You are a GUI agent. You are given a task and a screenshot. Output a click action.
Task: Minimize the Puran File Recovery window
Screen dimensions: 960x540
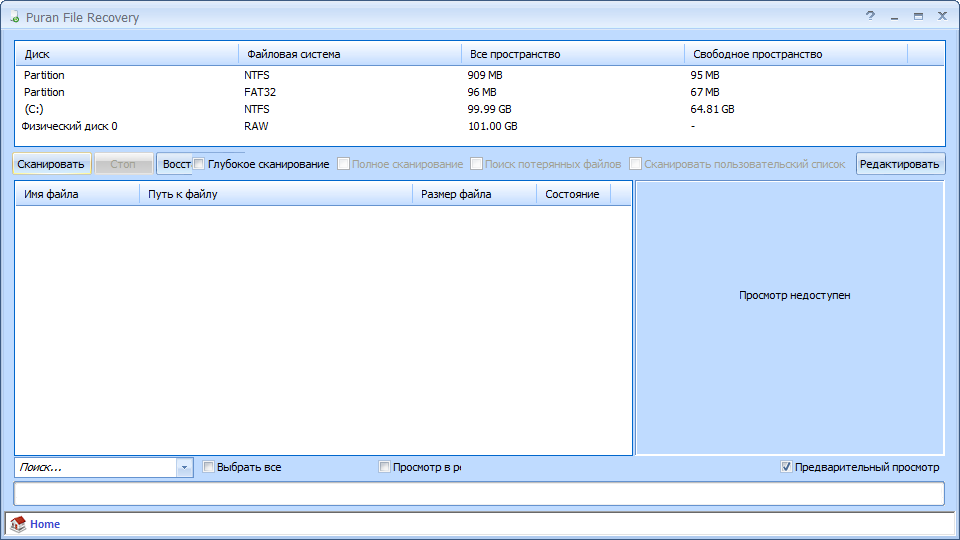(x=894, y=17)
